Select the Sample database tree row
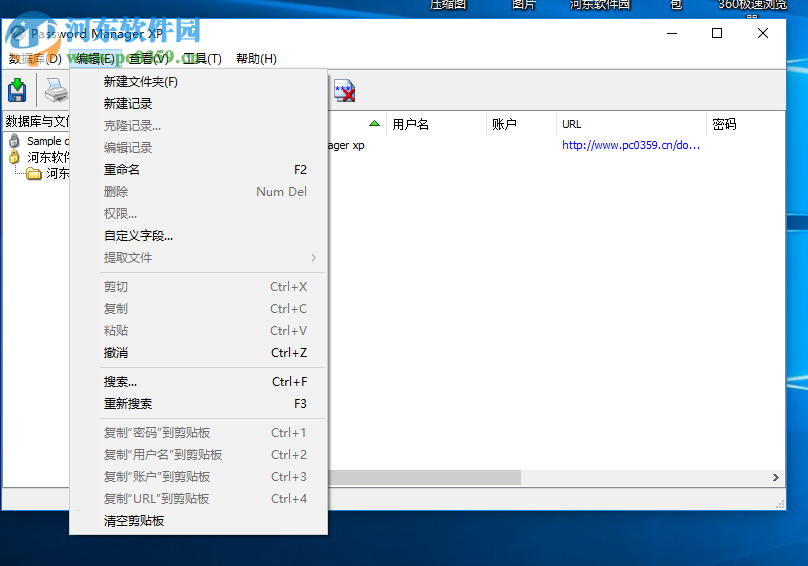808x566 pixels. pyautogui.click(x=39, y=141)
